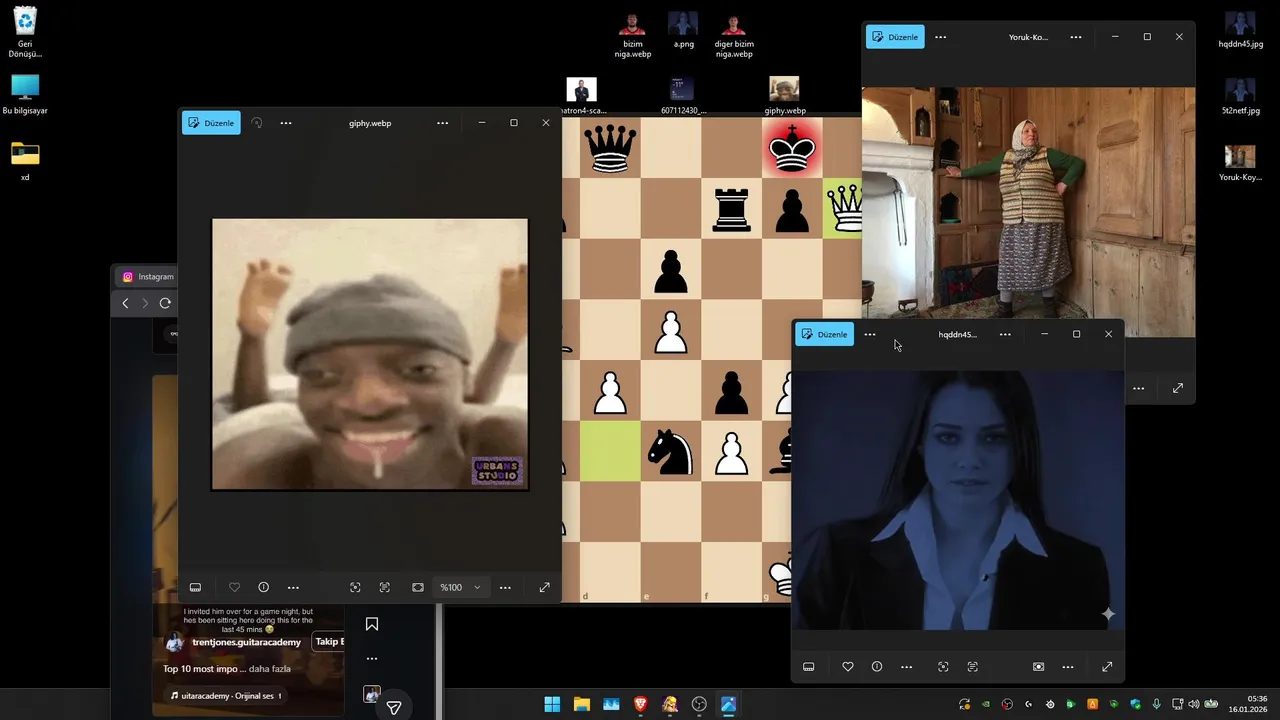This screenshot has height=720, width=1280.
Task: Reload the Instagram page
Action: coord(165,303)
